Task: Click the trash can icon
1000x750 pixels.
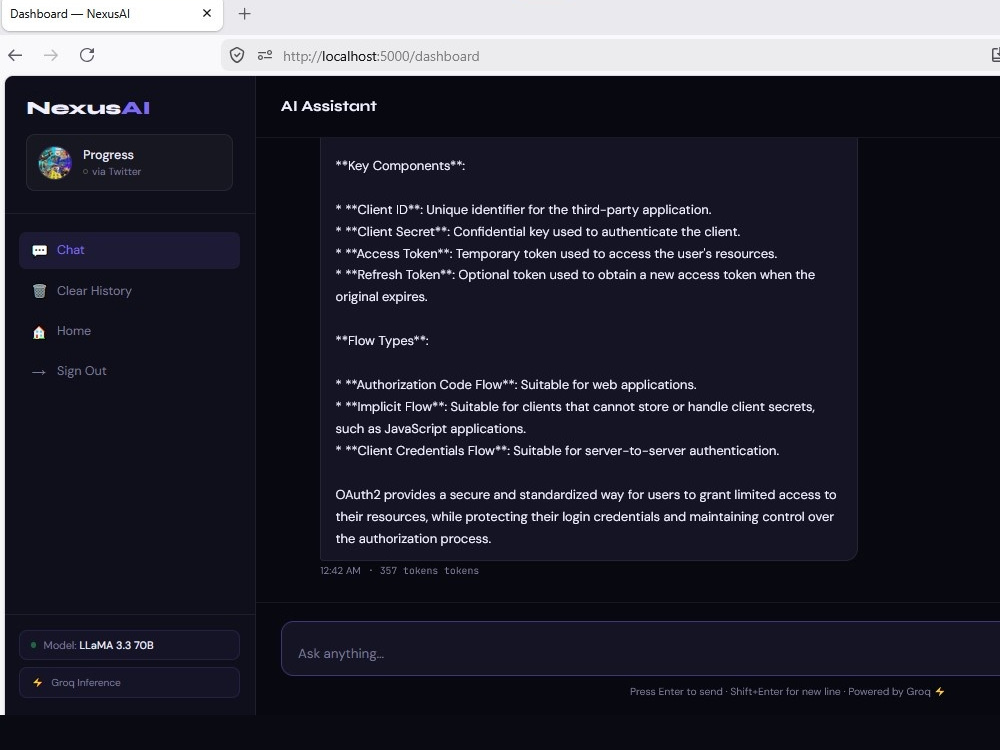Action: tap(40, 291)
